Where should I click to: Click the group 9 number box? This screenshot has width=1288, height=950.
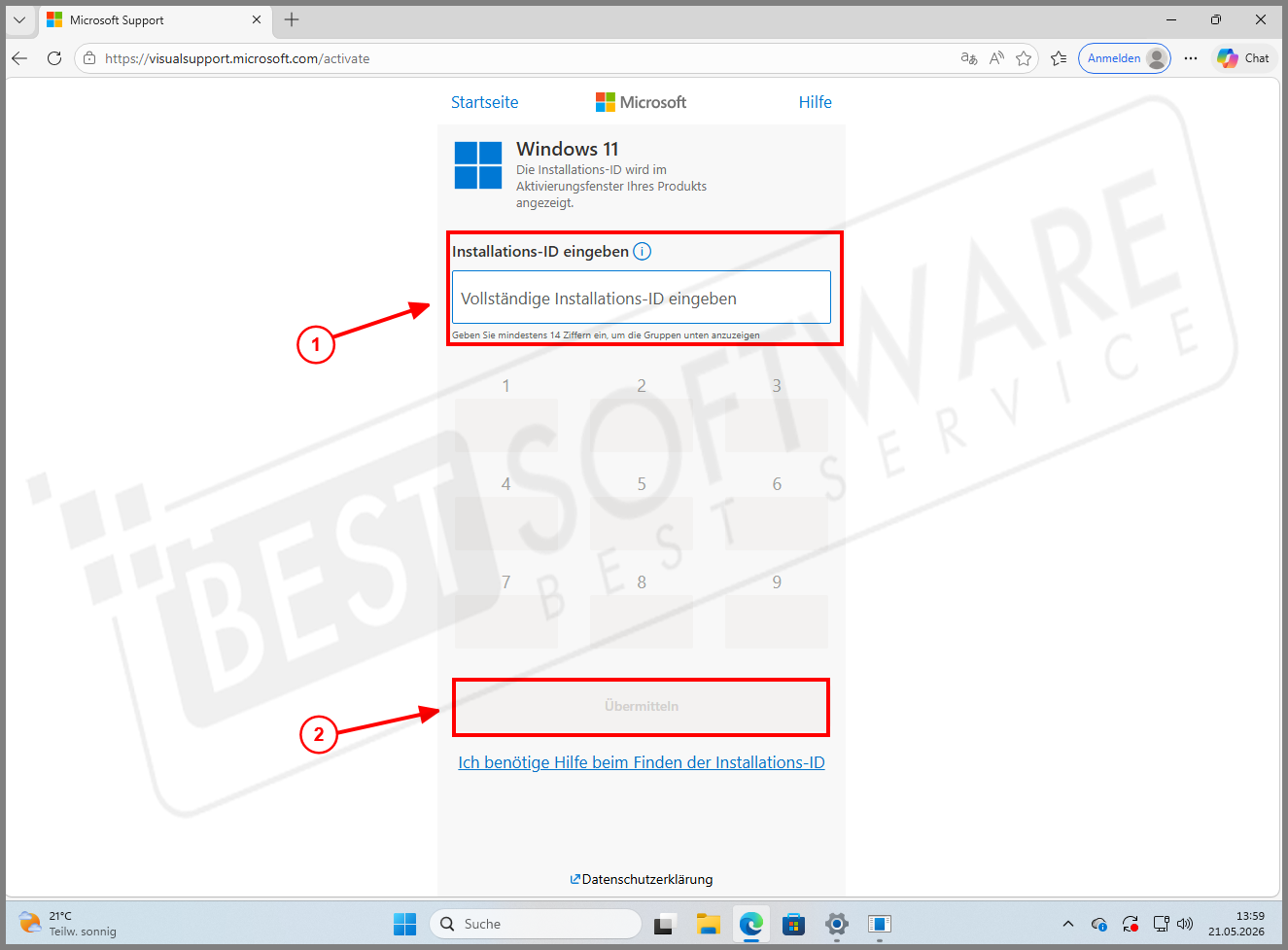pyautogui.click(x=777, y=621)
